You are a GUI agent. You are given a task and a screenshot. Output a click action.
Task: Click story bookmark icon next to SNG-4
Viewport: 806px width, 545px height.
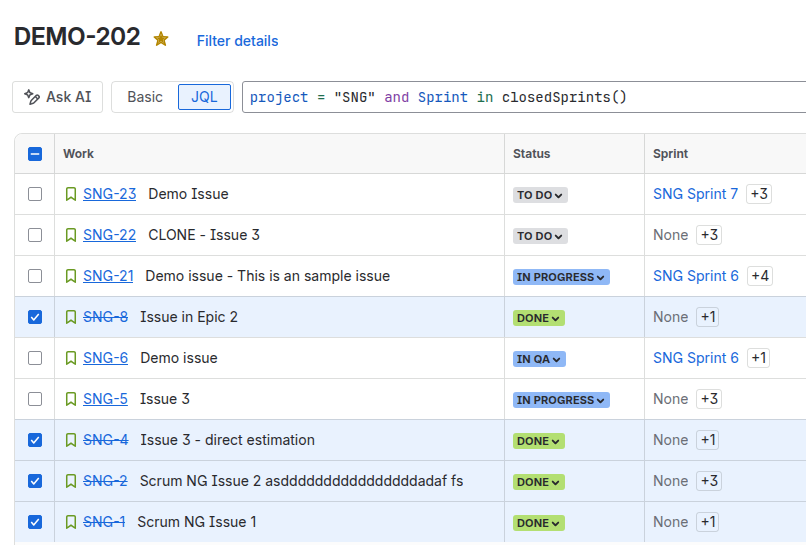point(71,440)
